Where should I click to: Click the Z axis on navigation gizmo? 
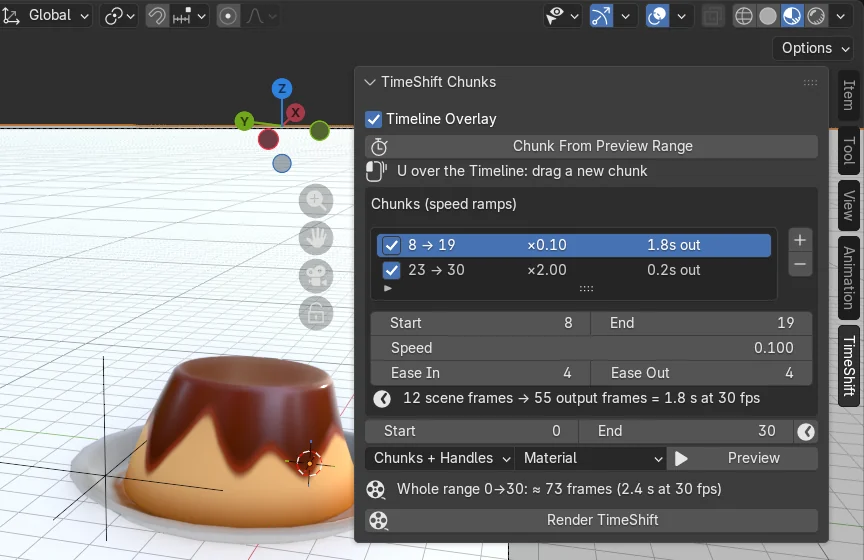tap(282, 88)
